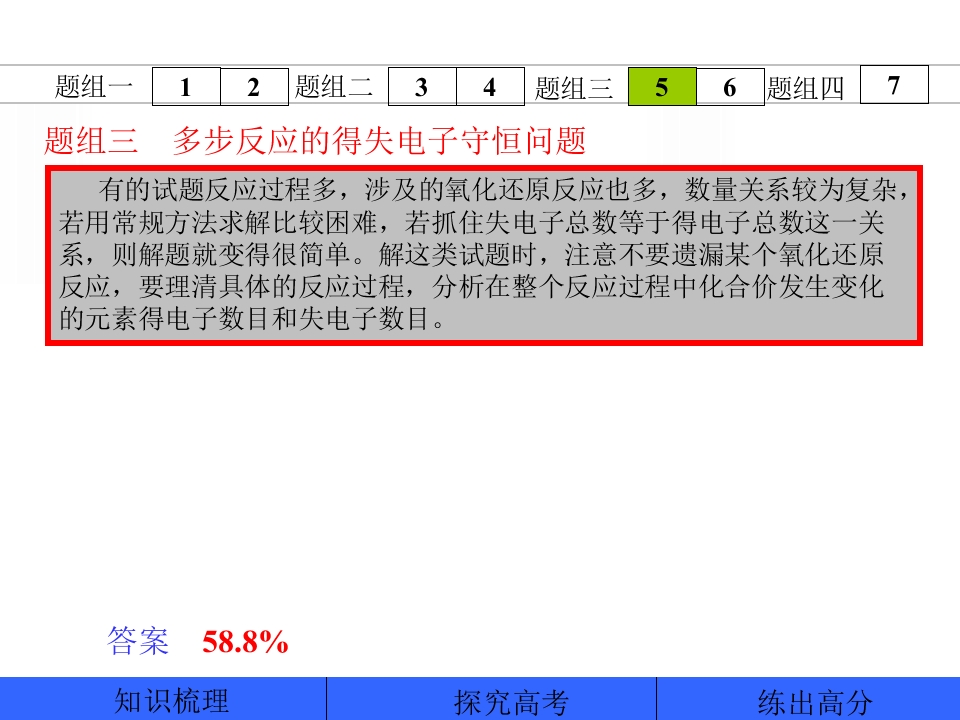960x720 pixels.
Task: Open the 探究高考 tab
Action: click(511, 702)
